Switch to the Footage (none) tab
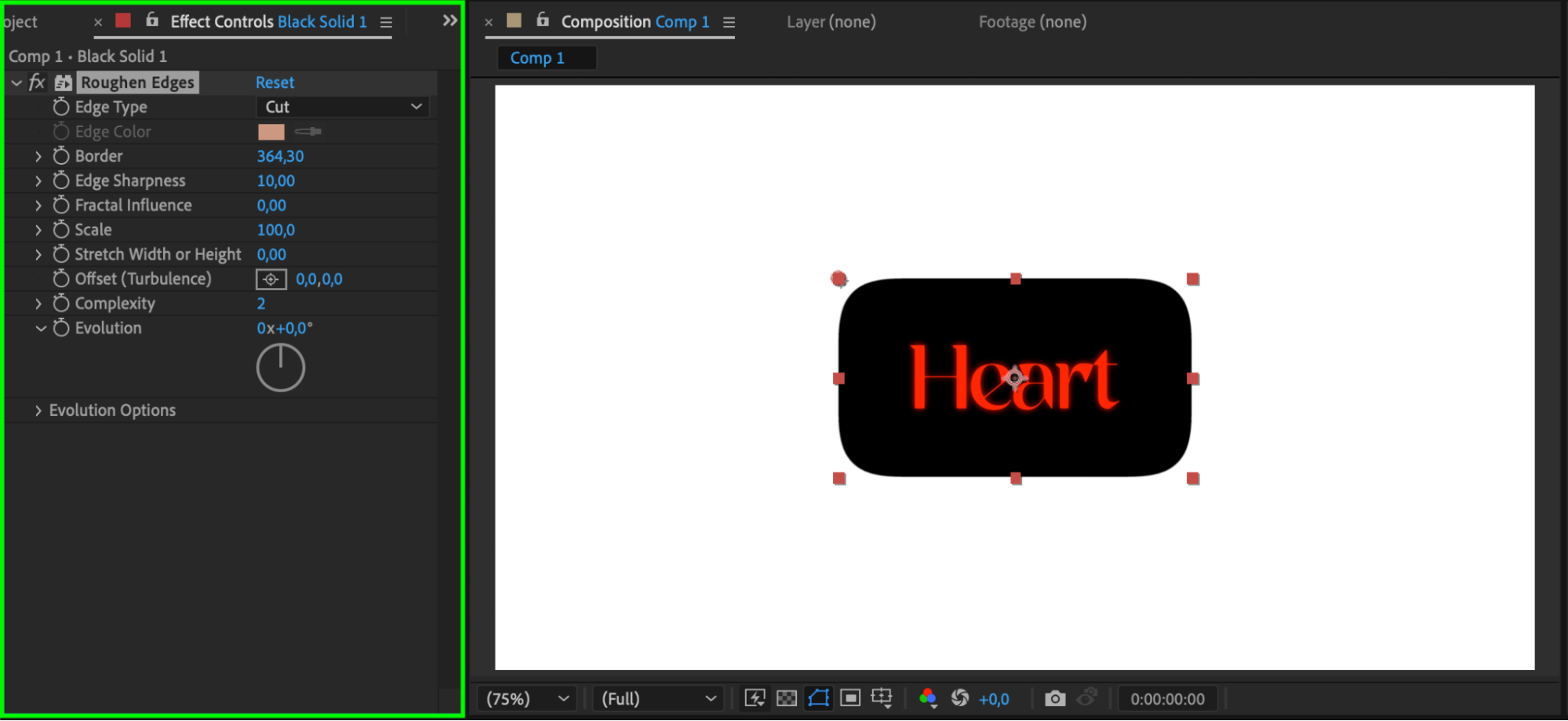Image resolution: width=1568 pixels, height=721 pixels. coord(1032,22)
